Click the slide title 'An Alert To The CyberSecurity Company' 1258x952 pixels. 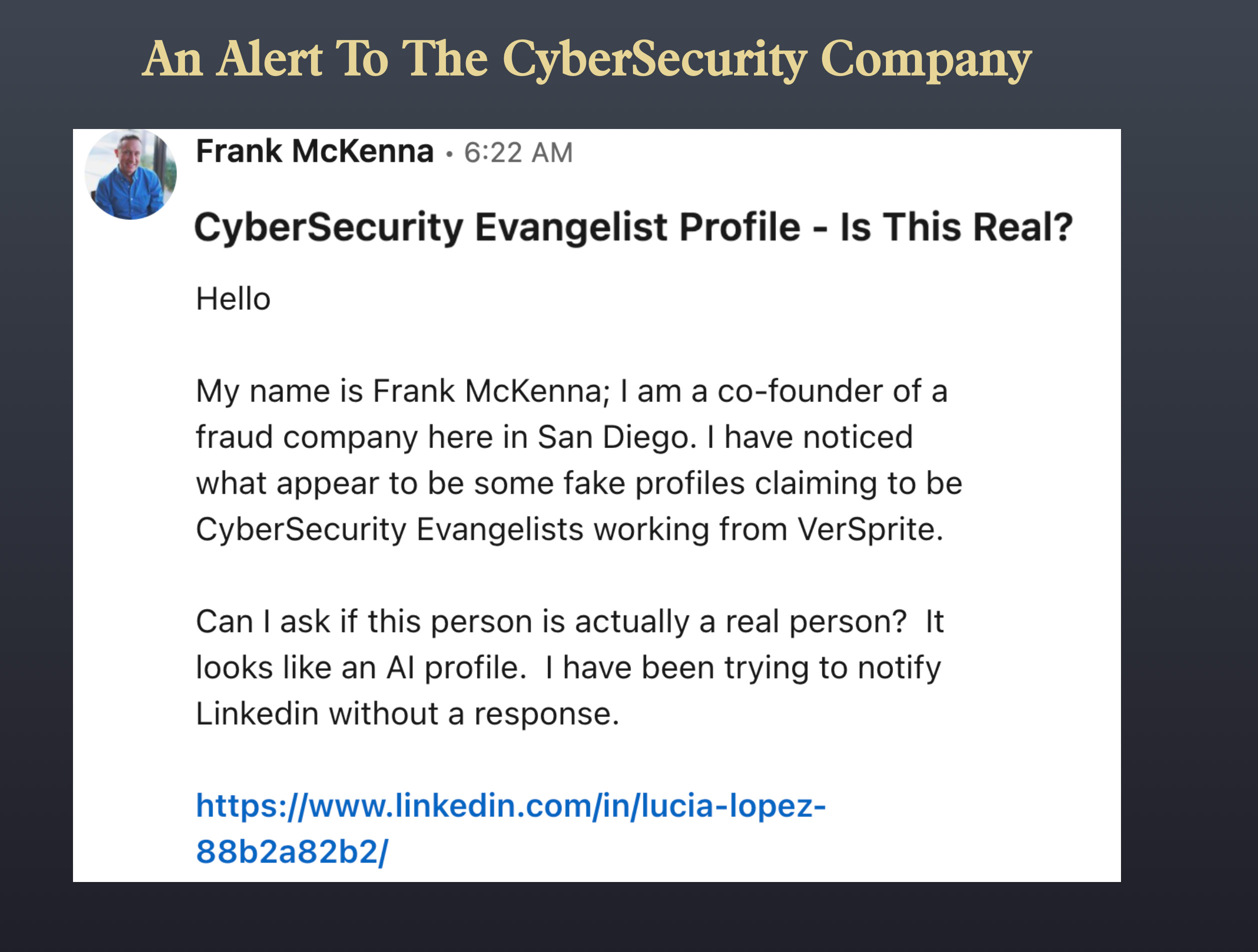[586, 59]
